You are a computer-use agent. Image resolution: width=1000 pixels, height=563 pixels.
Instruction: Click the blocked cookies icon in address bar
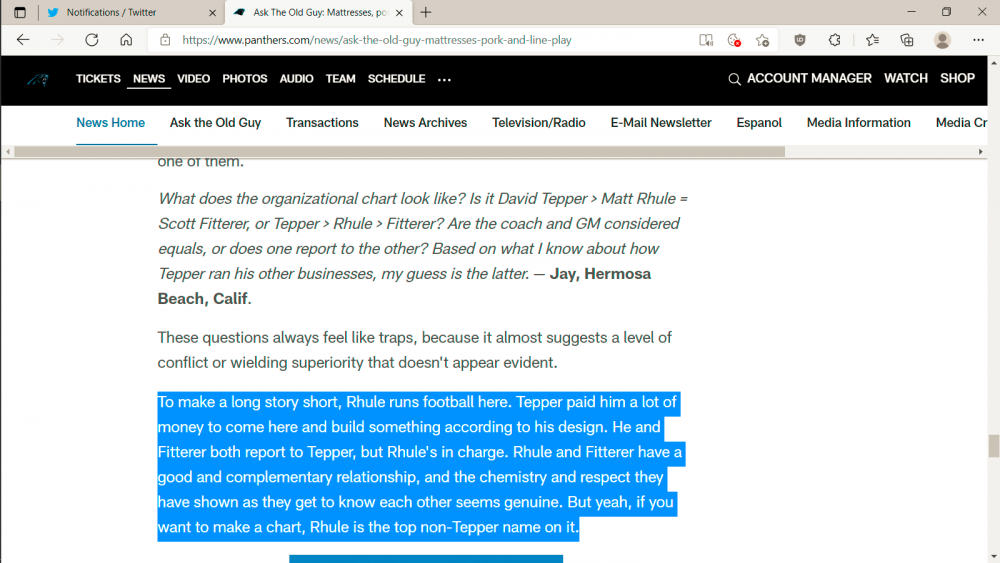point(734,40)
